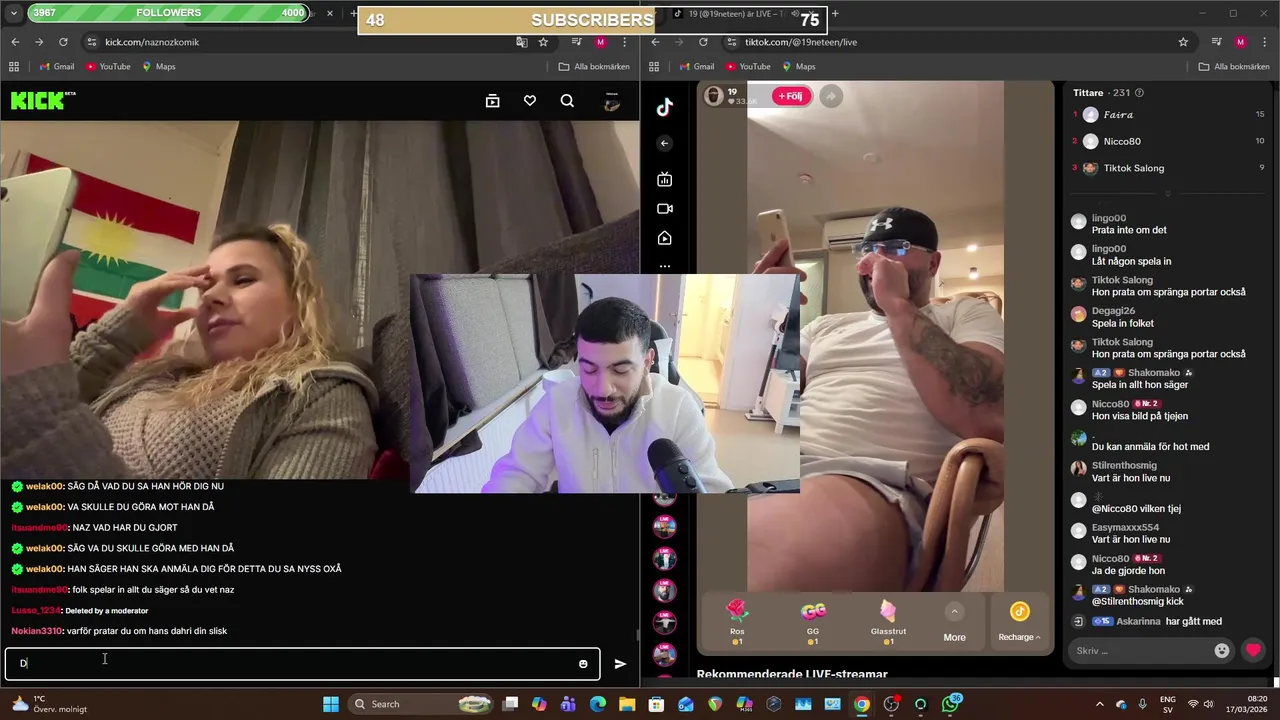
Task: Open Kick search magnifier icon
Action: click(567, 101)
